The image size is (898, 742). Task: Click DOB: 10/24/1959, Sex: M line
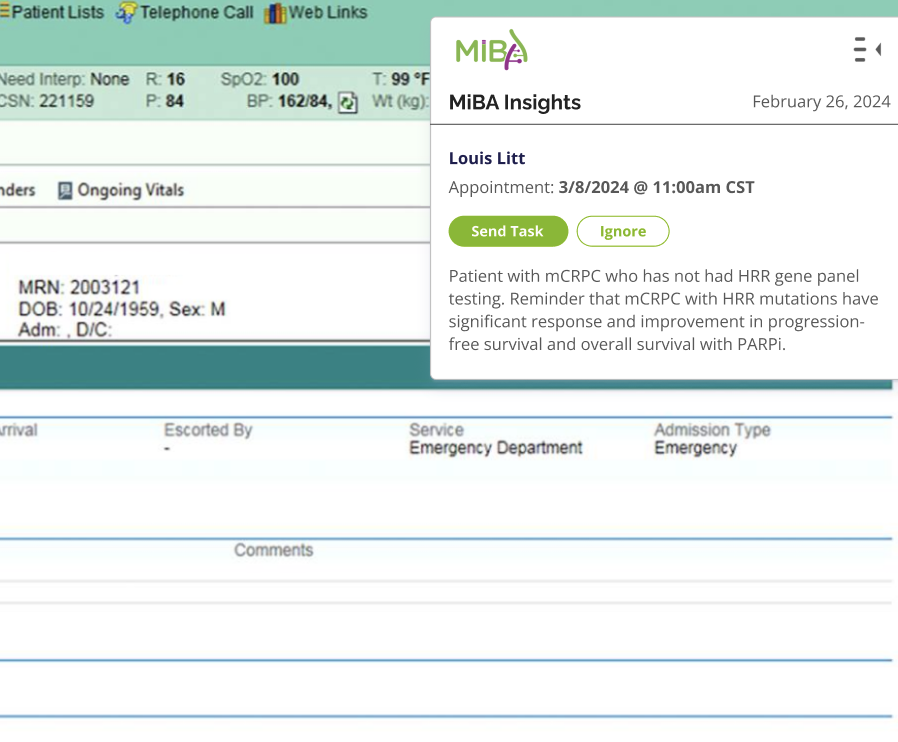[122, 309]
